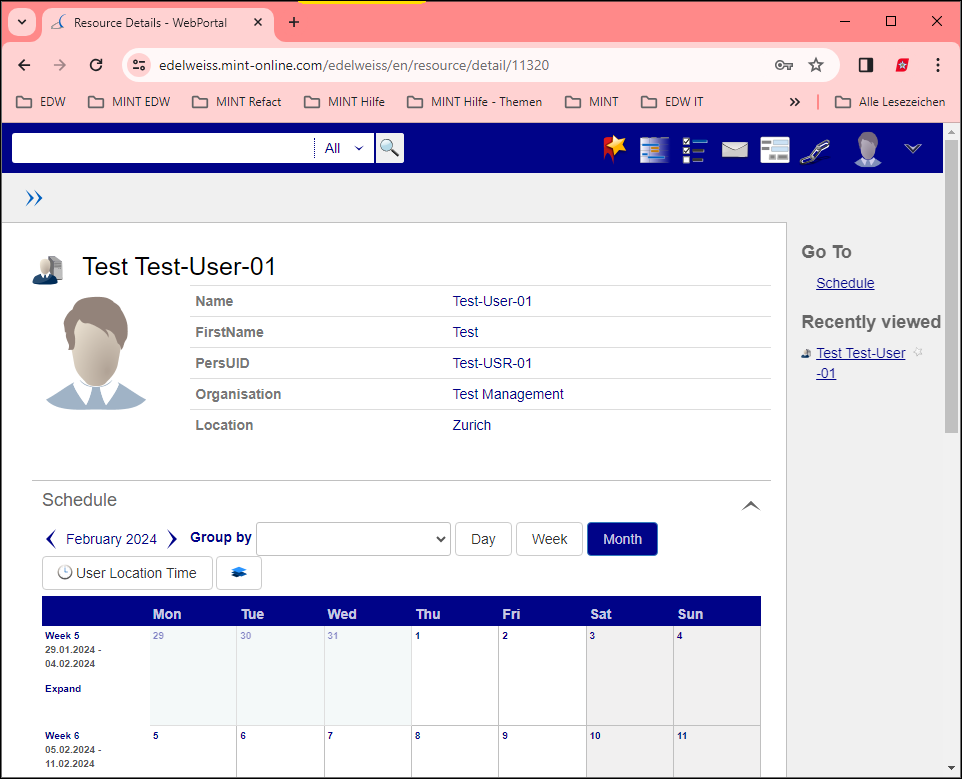Open the envelope messages icon
The image size is (962, 779).
(734, 149)
